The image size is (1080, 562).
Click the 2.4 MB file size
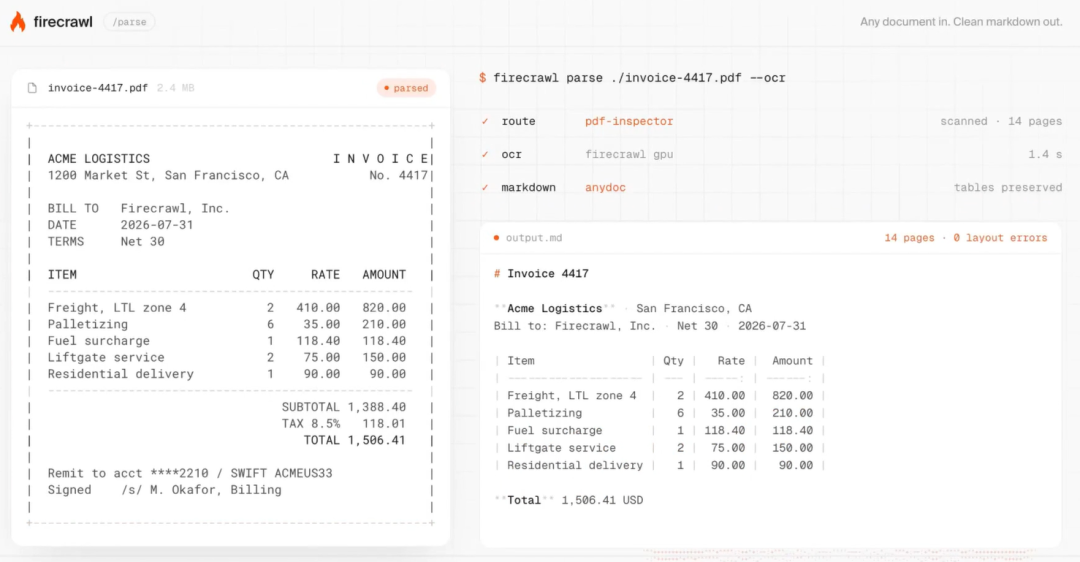[176, 88]
